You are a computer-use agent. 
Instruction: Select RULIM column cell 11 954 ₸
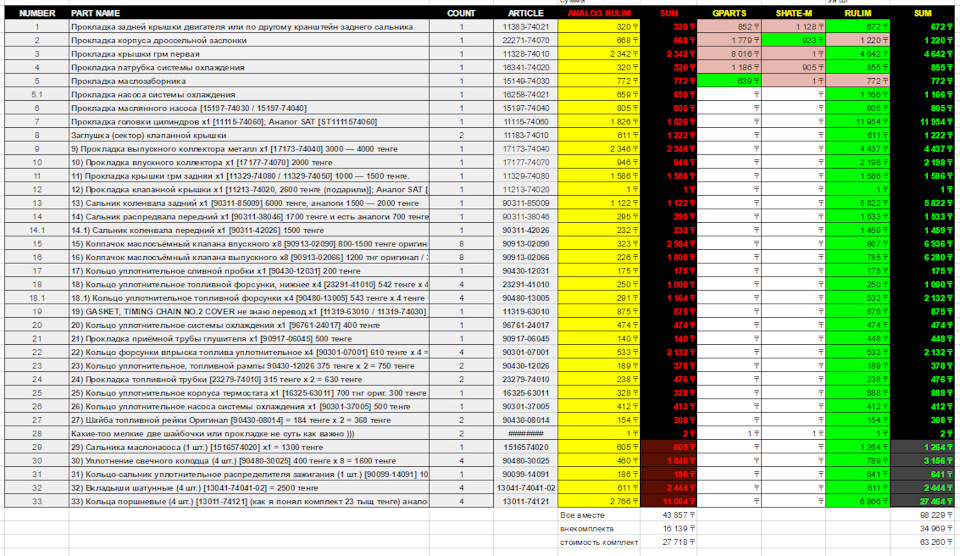click(858, 122)
